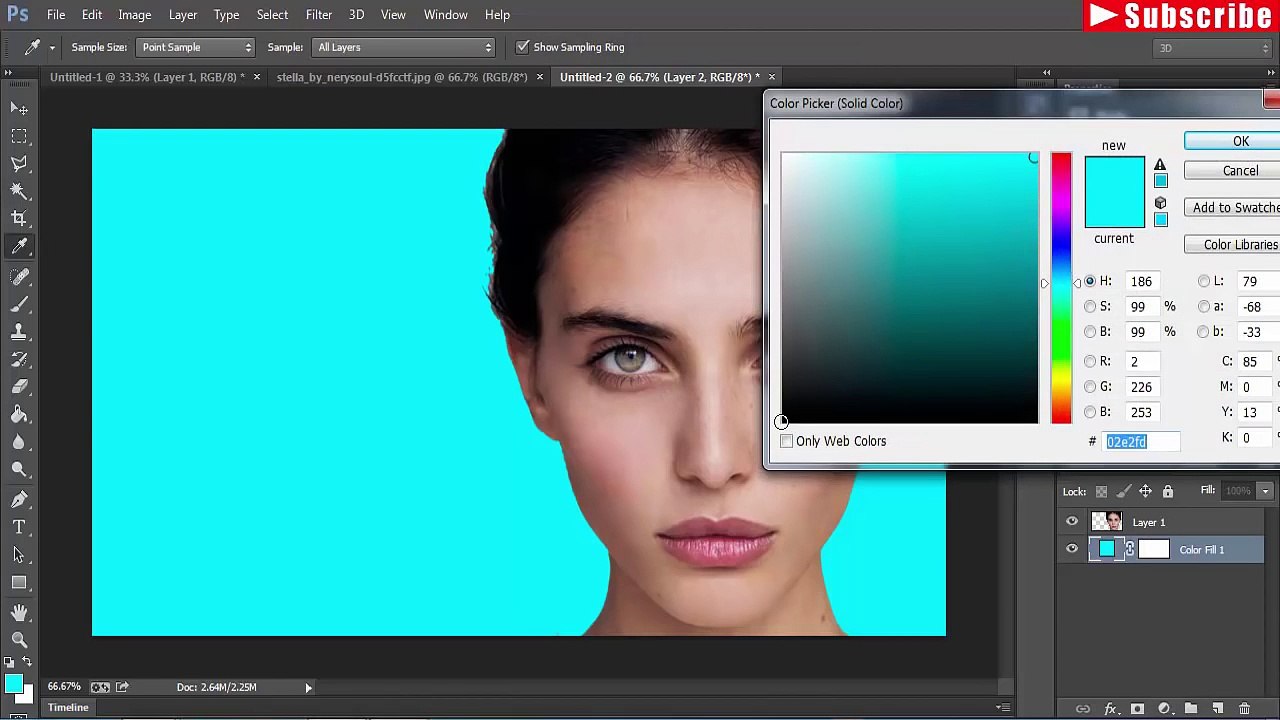Open the File menu
The width and height of the screenshot is (1280, 720).
(x=56, y=15)
